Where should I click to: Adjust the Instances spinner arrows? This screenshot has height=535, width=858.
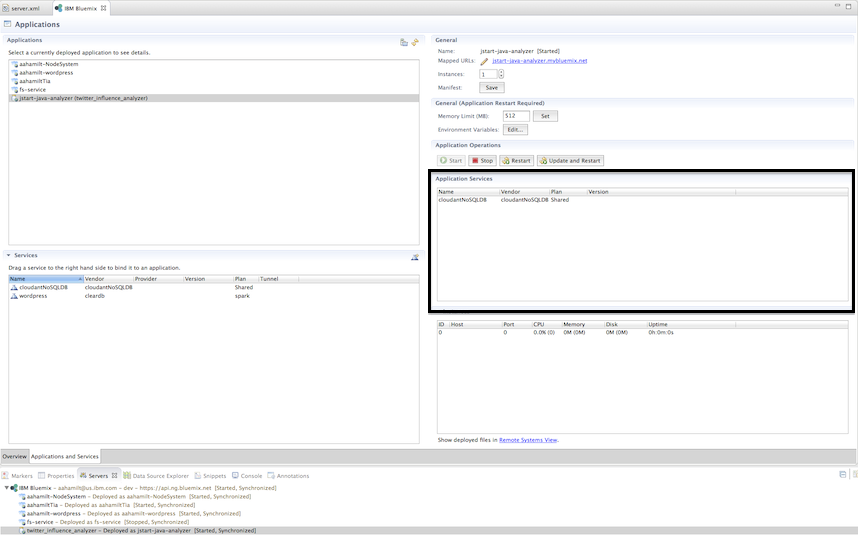(501, 74)
